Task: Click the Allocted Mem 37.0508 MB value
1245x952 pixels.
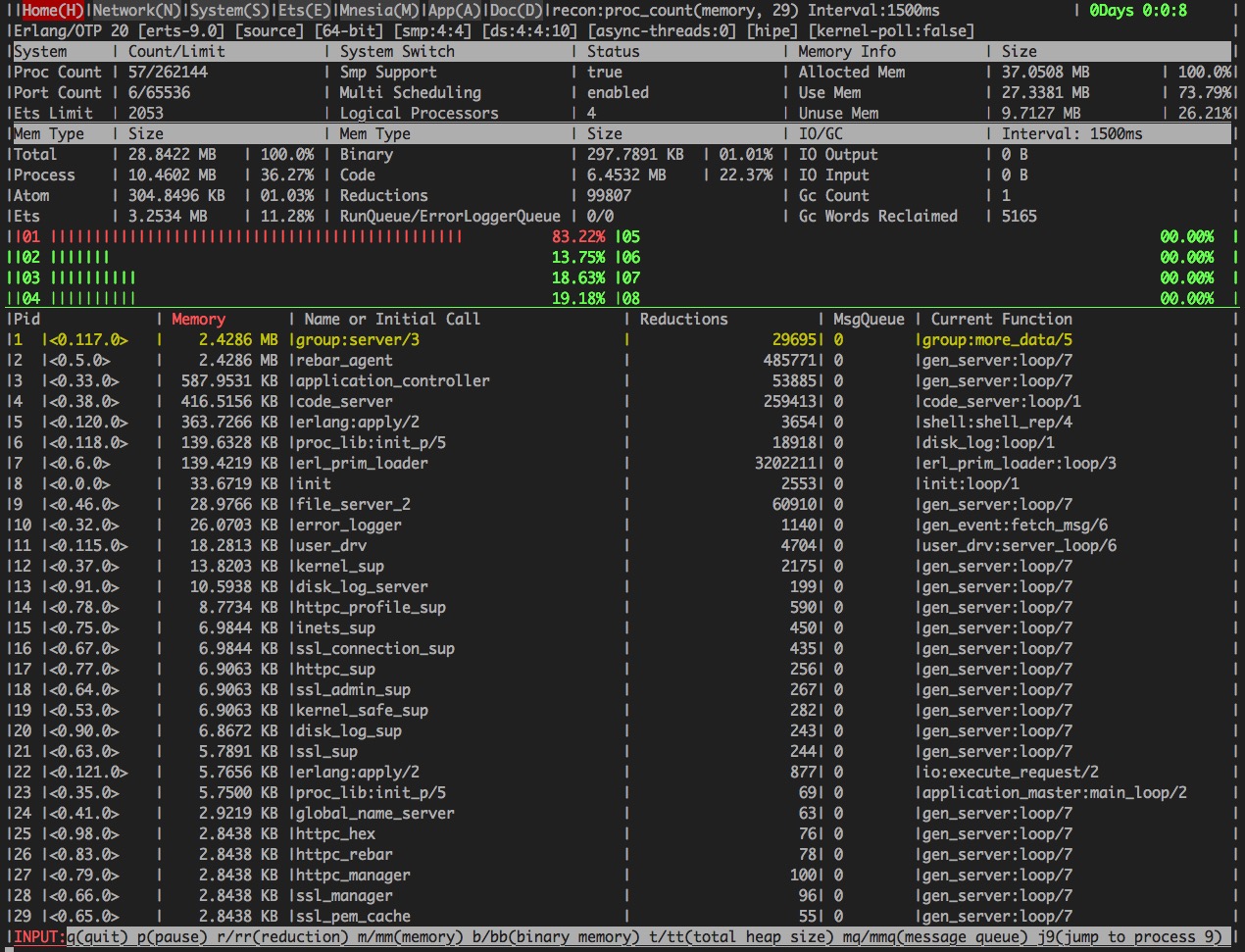Action: (x=1045, y=72)
